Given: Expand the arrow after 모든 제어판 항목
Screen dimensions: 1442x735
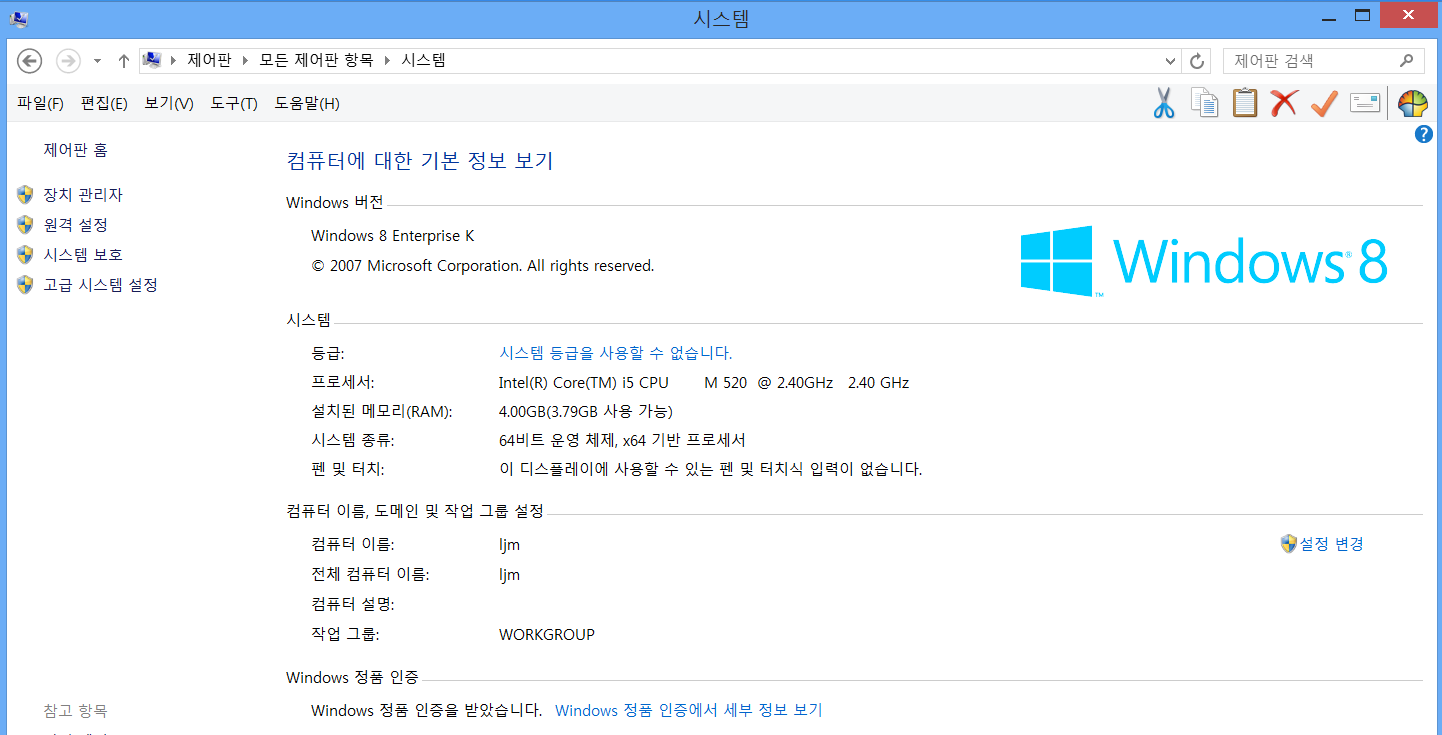Looking at the screenshot, I should [386, 61].
